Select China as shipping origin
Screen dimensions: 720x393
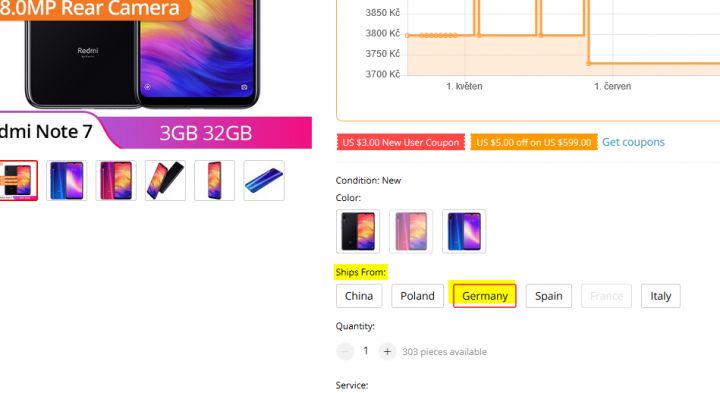pos(359,296)
